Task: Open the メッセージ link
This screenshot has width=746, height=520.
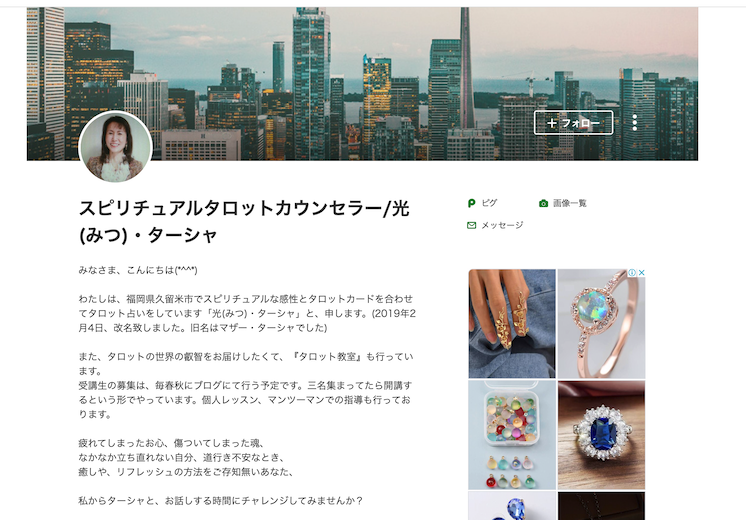Action: pyautogui.click(x=502, y=225)
